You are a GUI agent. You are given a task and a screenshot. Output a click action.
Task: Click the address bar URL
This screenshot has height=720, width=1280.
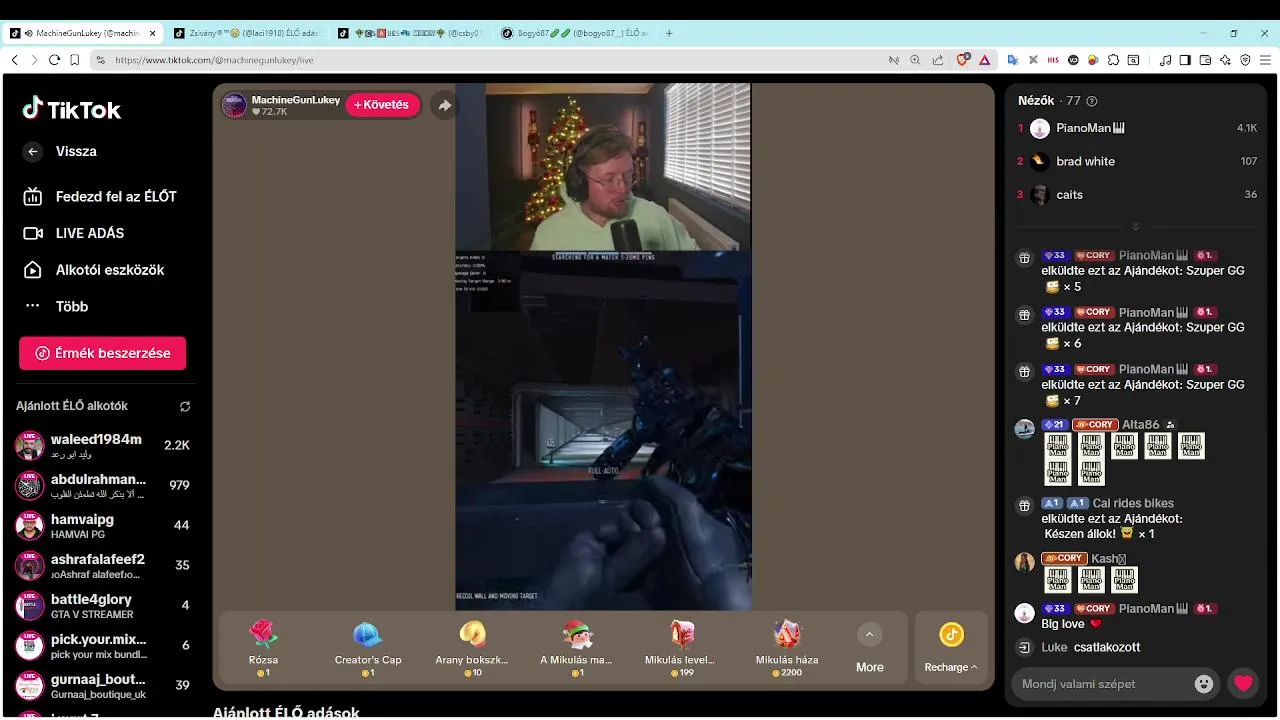(x=214, y=60)
